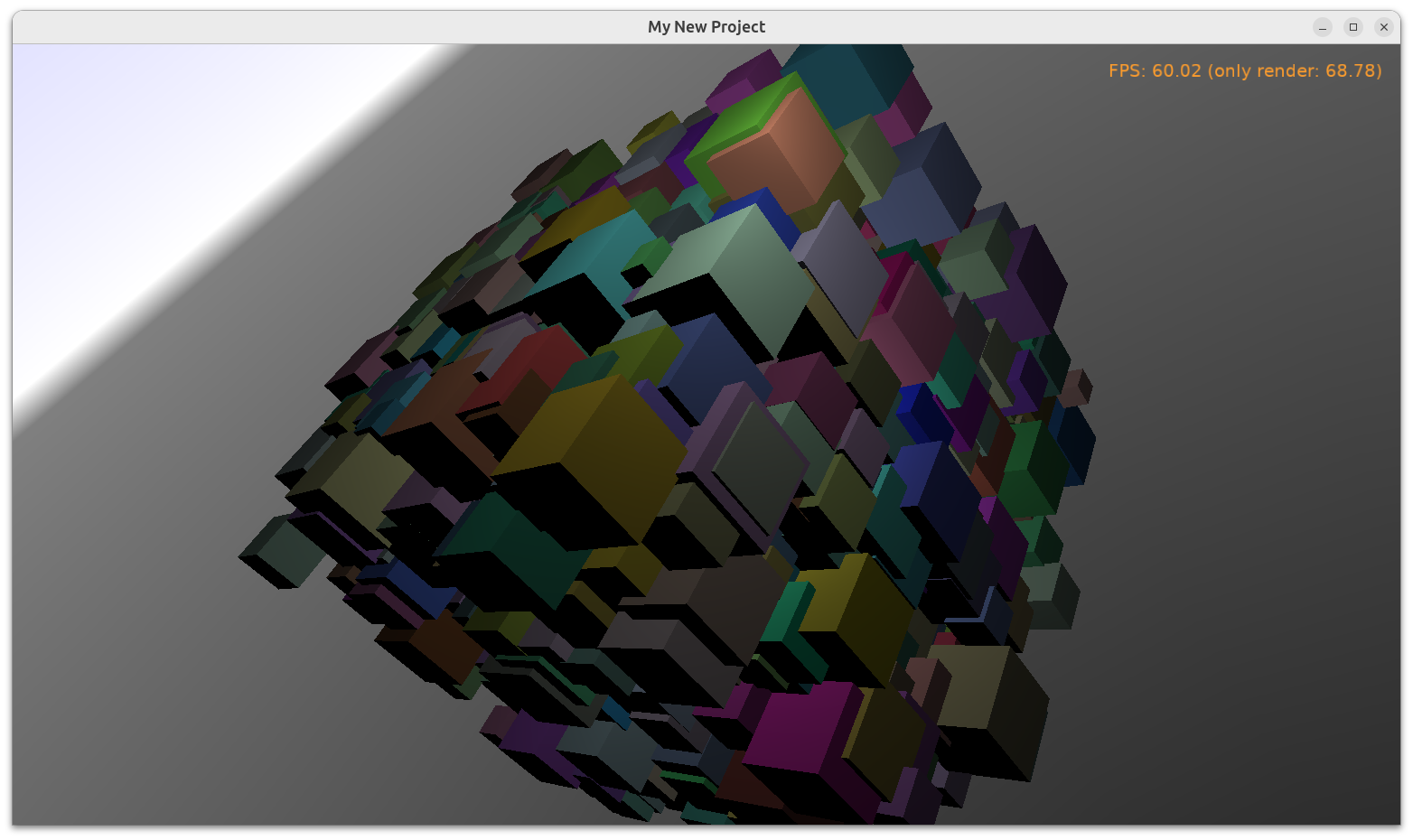Maximize the My New Project window
The image size is (1413, 840).
pos(1353,27)
